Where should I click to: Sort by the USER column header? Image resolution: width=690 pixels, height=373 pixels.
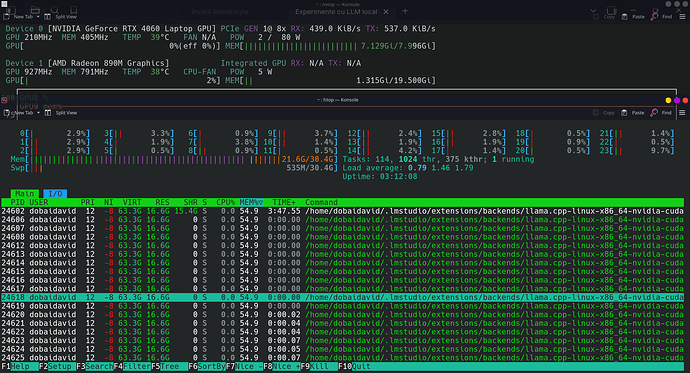39,202
